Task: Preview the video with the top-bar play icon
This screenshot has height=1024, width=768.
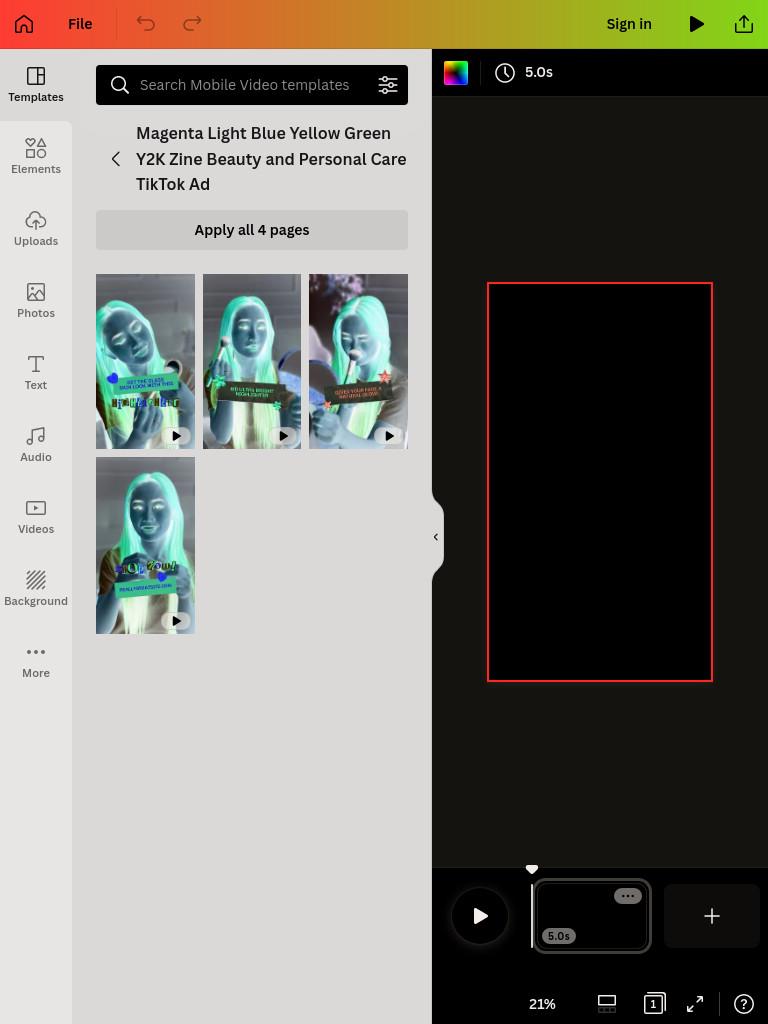Action: pos(697,24)
